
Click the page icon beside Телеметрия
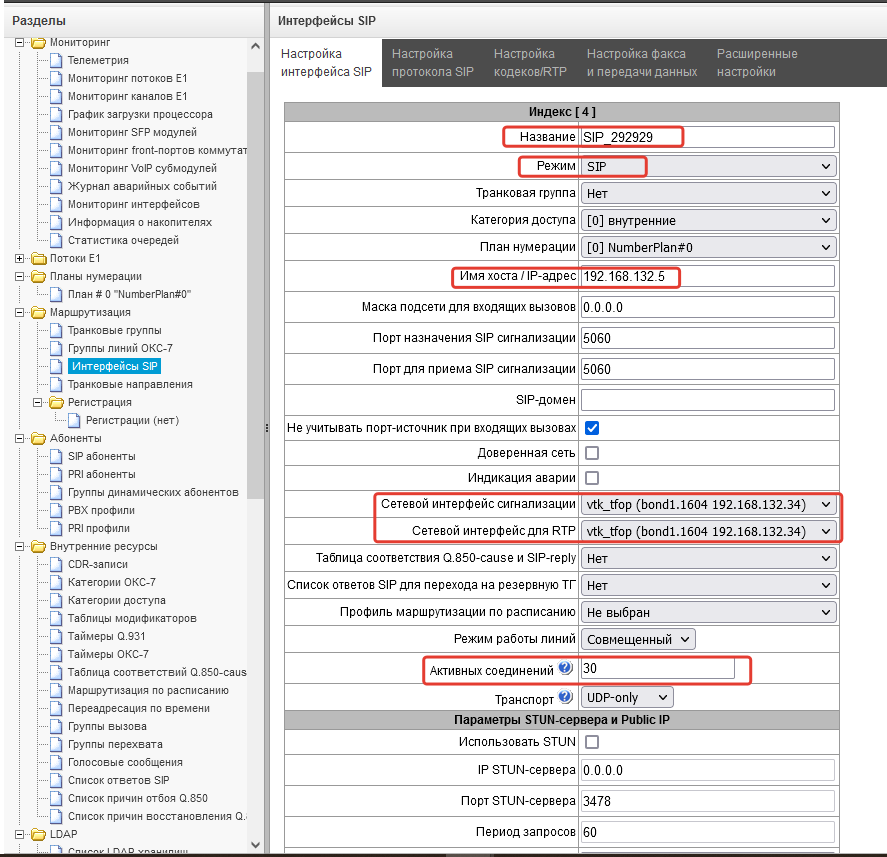point(56,61)
